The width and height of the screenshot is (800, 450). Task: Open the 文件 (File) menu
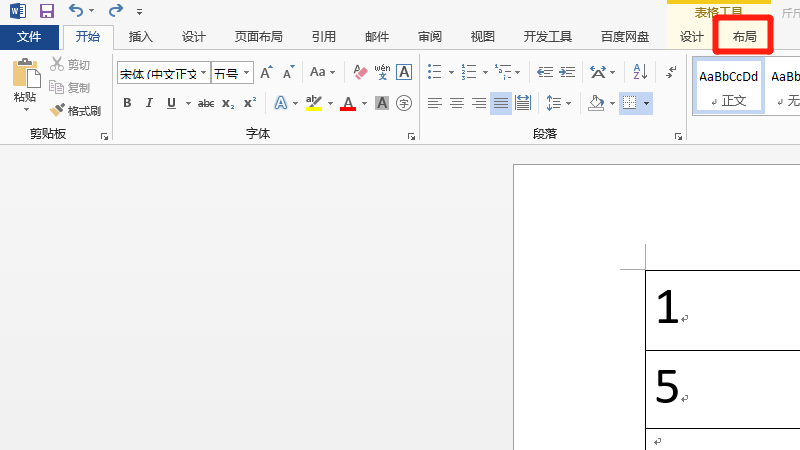29,37
